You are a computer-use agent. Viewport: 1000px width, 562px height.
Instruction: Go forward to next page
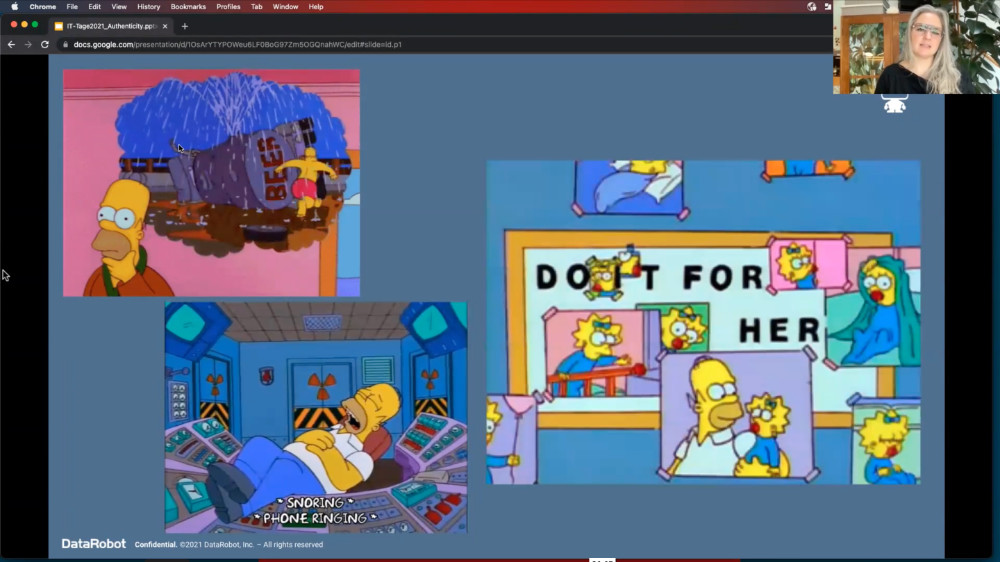click(28, 45)
